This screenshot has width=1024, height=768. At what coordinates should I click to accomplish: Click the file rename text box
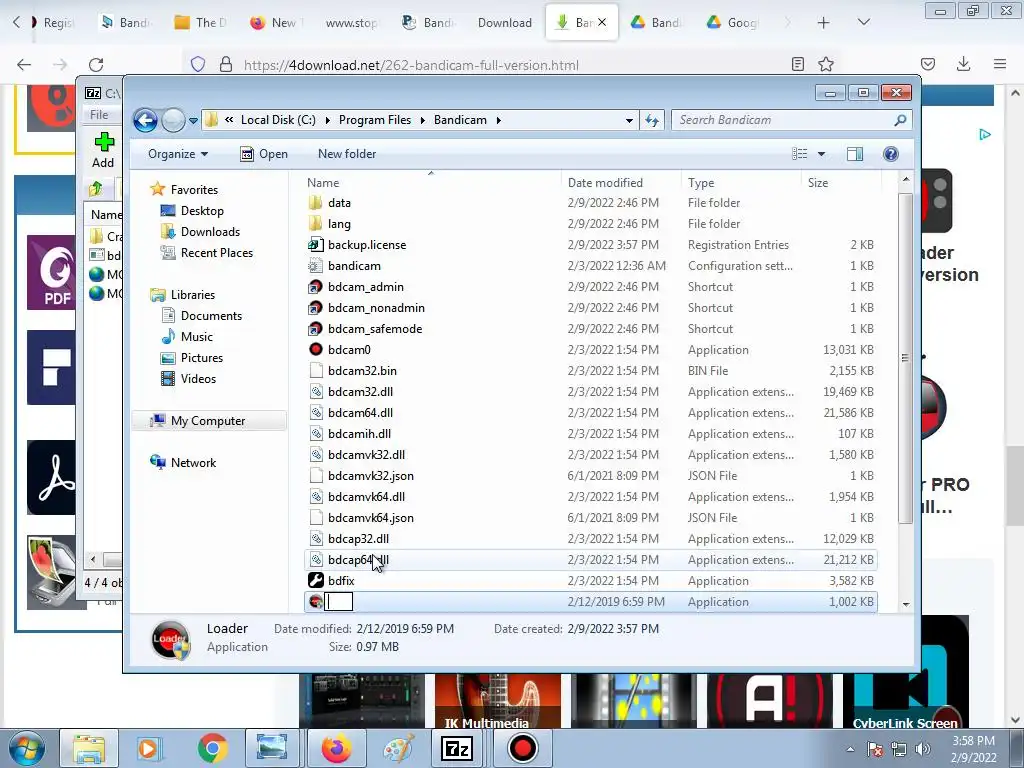[x=338, y=601]
